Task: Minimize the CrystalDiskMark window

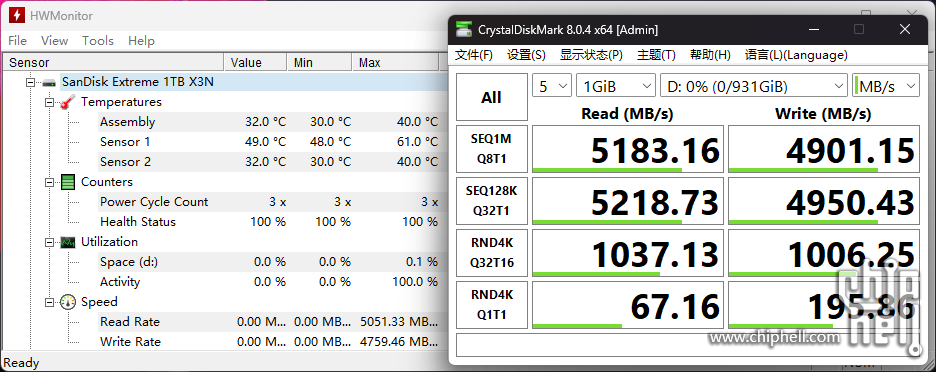Action: click(x=813, y=29)
